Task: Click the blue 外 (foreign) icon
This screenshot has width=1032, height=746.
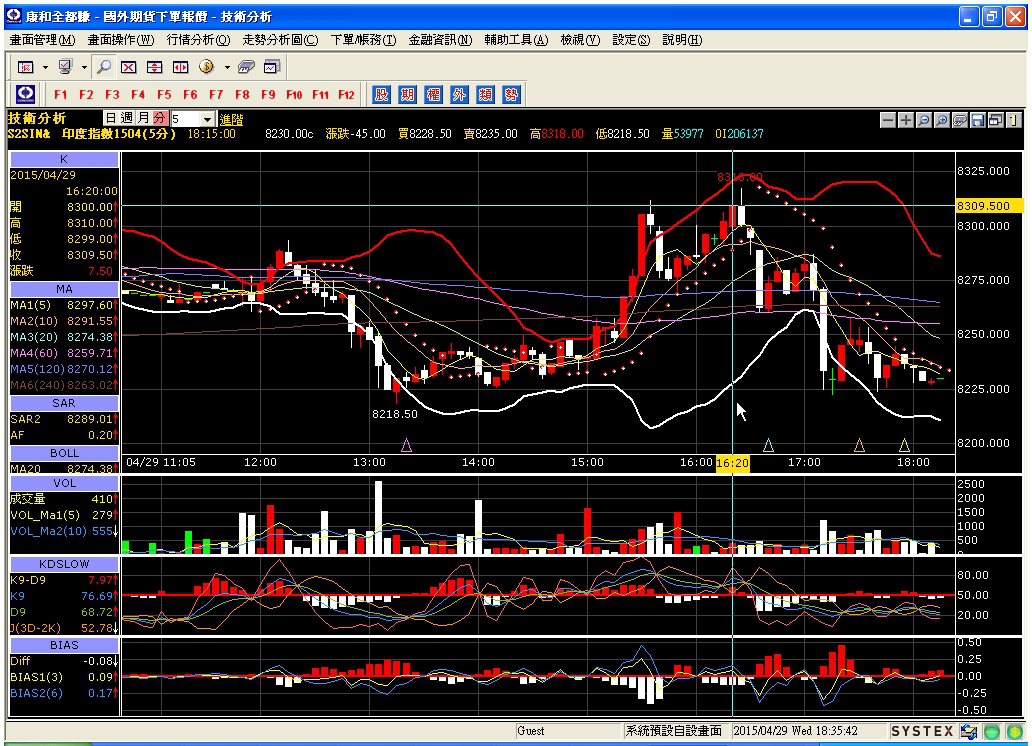Action: 459,94
